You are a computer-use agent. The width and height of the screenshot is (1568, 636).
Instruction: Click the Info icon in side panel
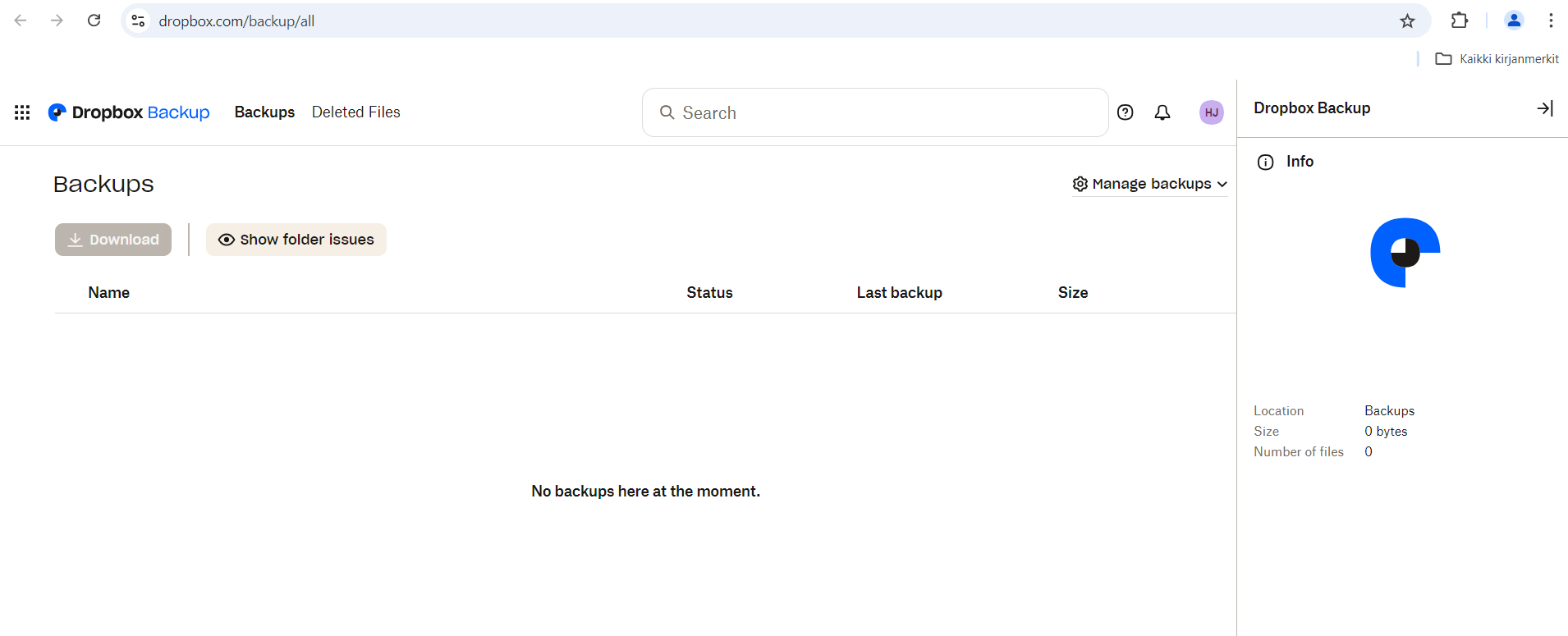point(1265,162)
